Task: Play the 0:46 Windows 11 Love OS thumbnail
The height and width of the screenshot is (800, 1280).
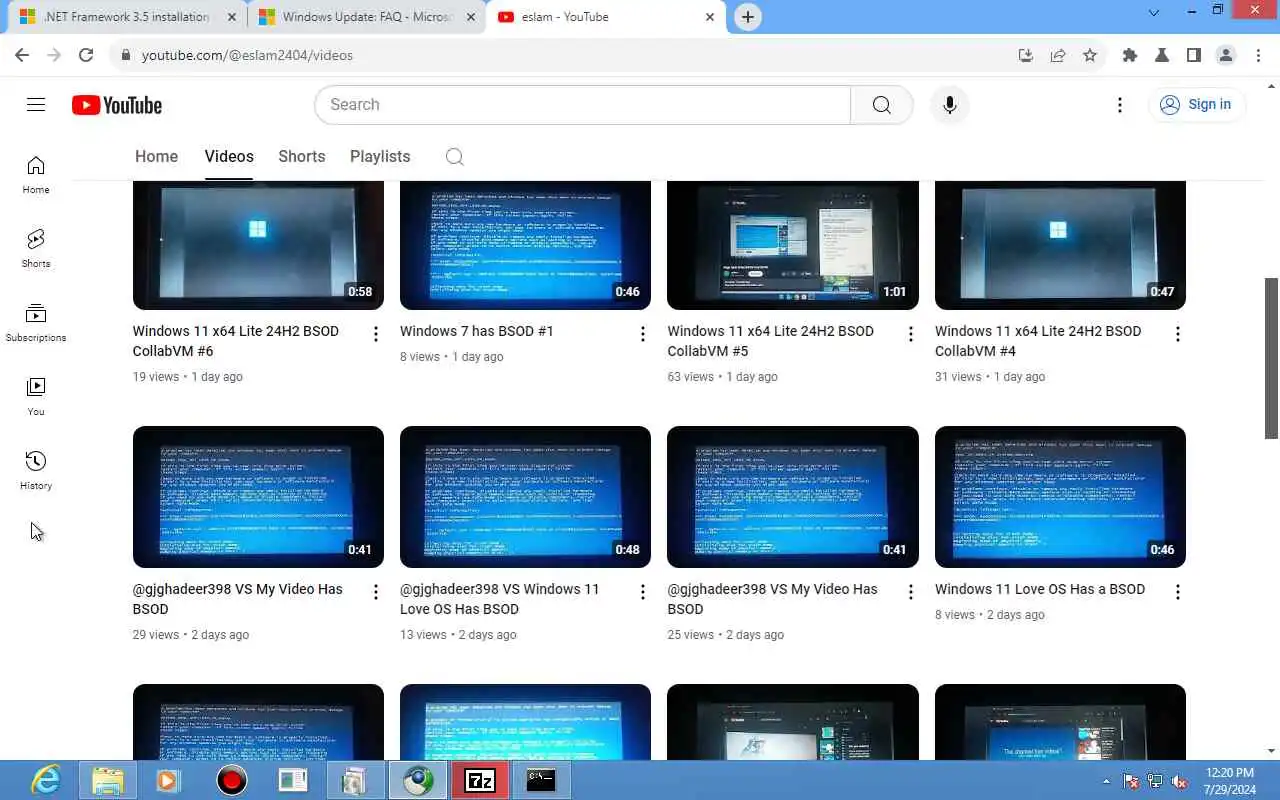Action: click(x=1060, y=497)
